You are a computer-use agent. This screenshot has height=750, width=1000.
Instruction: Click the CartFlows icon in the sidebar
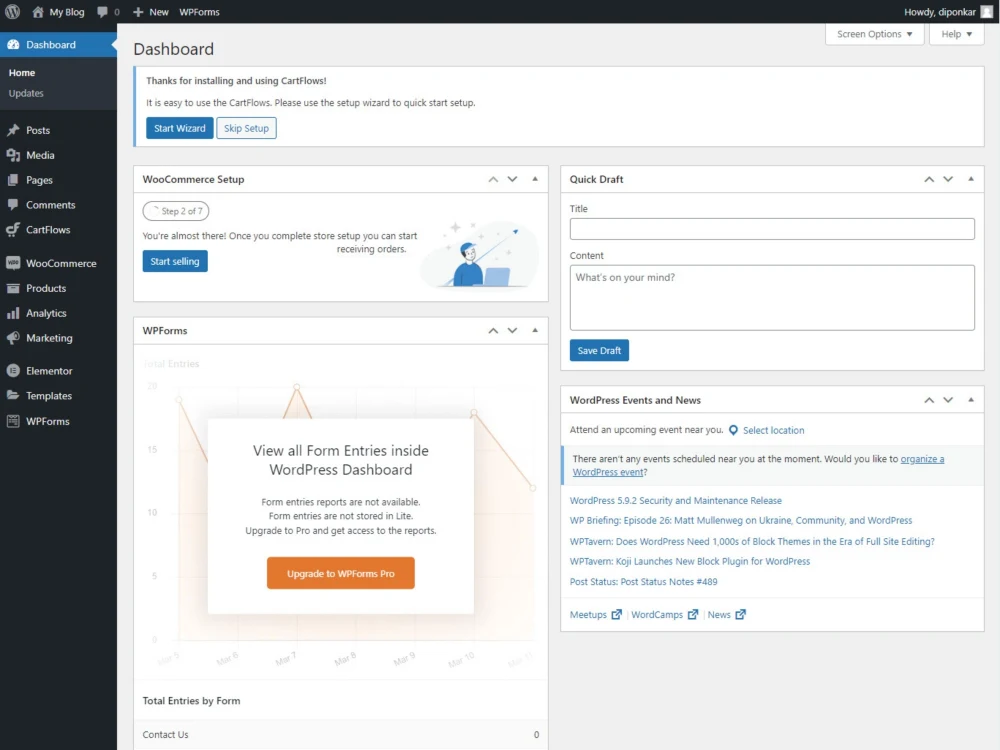[13, 230]
